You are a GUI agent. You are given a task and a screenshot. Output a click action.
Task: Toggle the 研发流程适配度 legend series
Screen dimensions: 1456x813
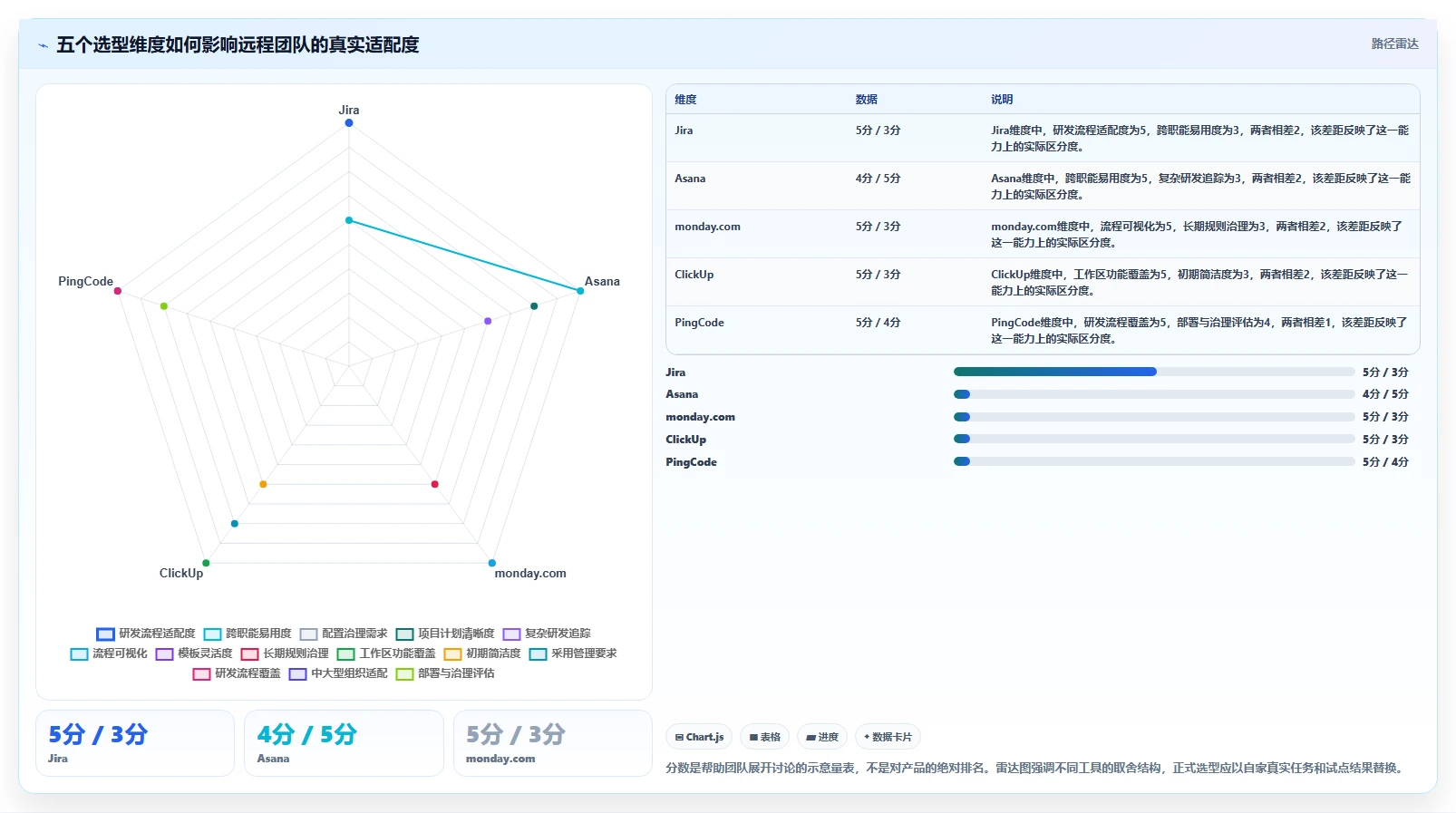coord(146,634)
